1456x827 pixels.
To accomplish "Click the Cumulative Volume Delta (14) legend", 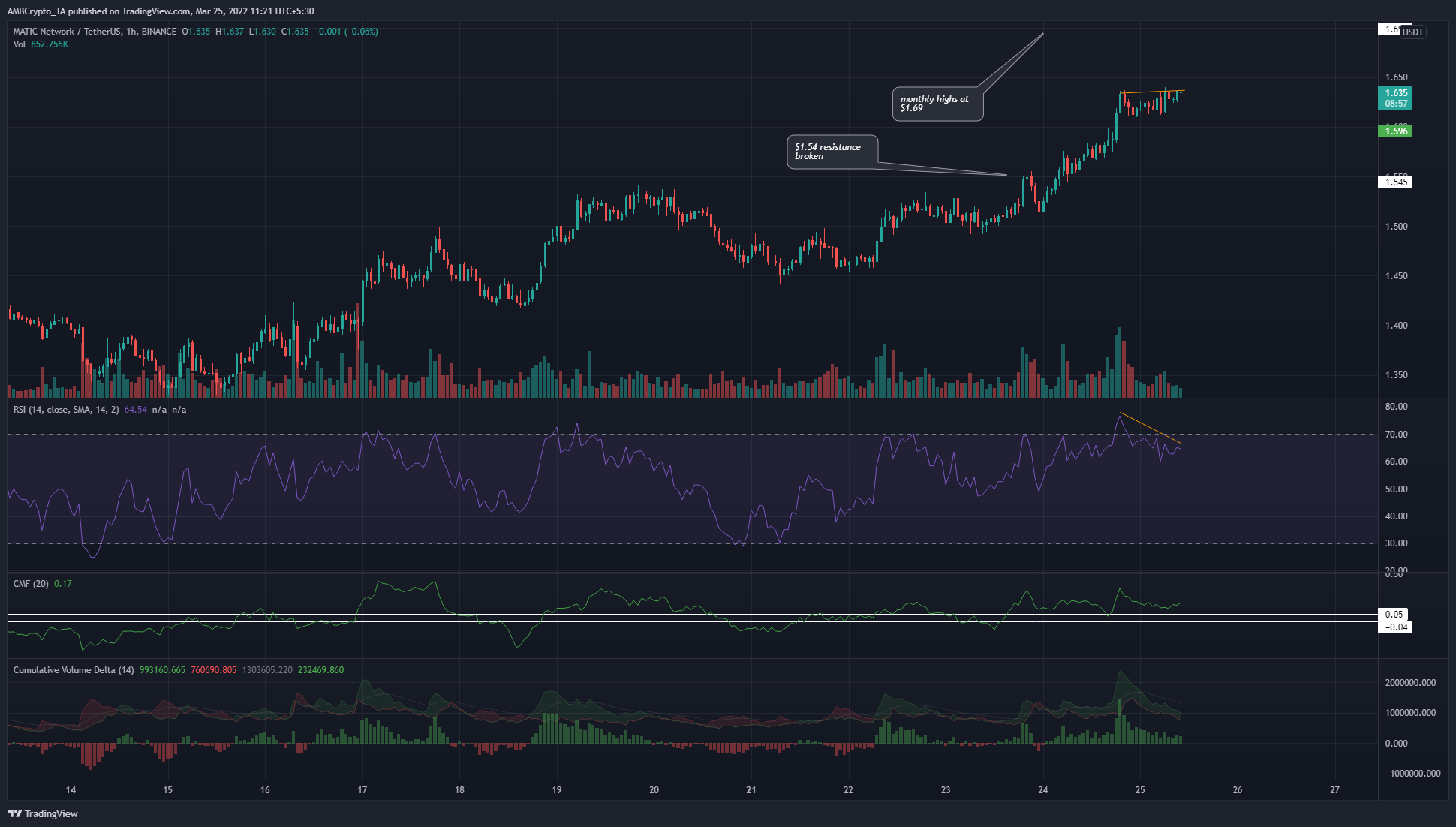I will (x=71, y=669).
